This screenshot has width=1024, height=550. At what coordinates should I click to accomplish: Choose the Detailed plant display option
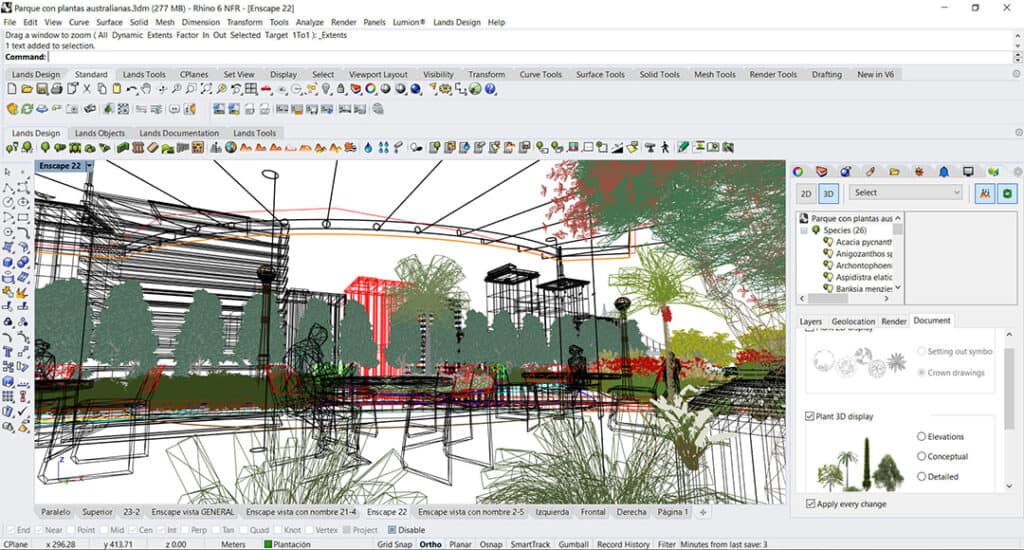click(x=921, y=477)
